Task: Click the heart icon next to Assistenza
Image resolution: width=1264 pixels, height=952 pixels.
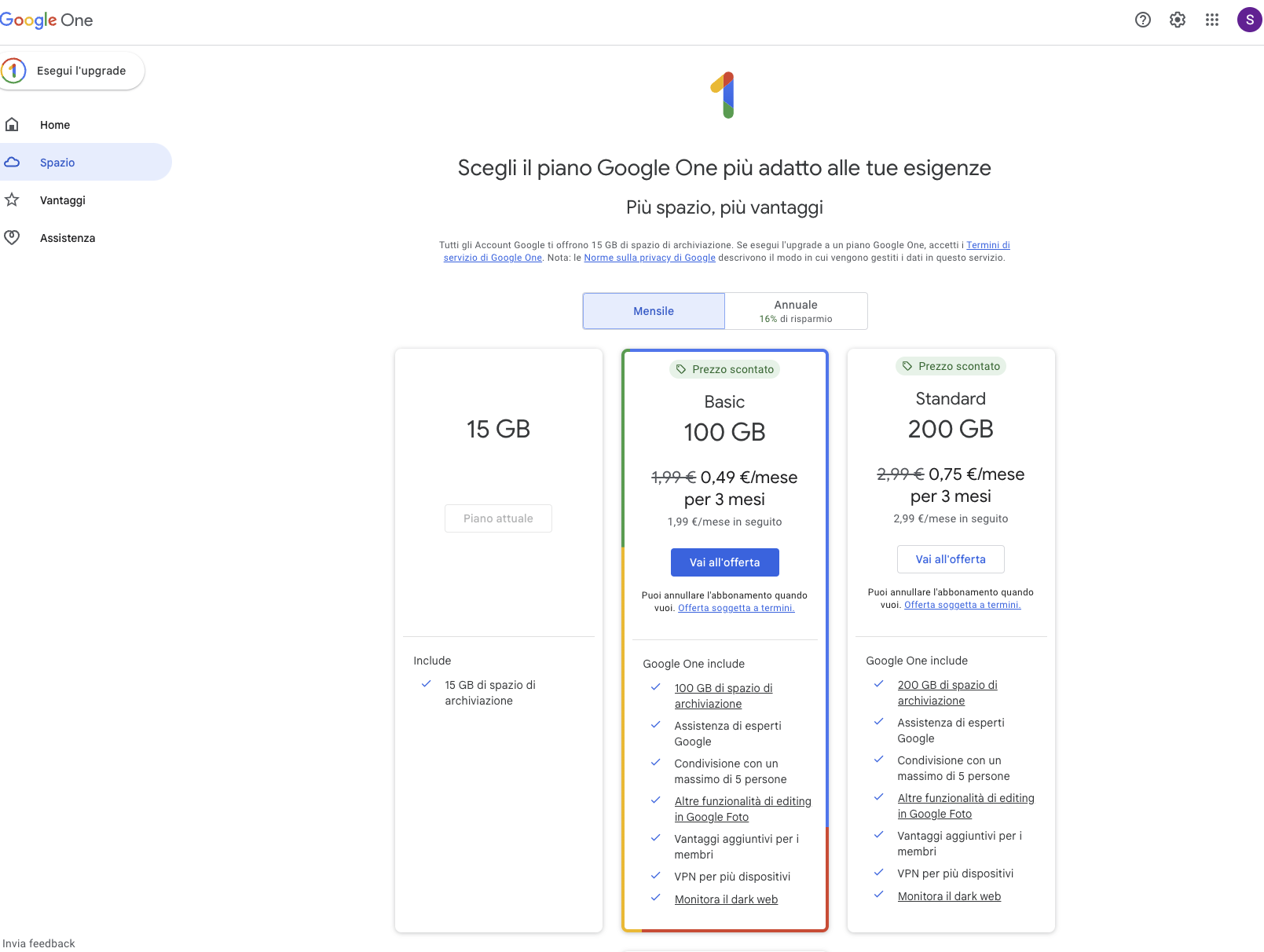Action: tap(12, 238)
